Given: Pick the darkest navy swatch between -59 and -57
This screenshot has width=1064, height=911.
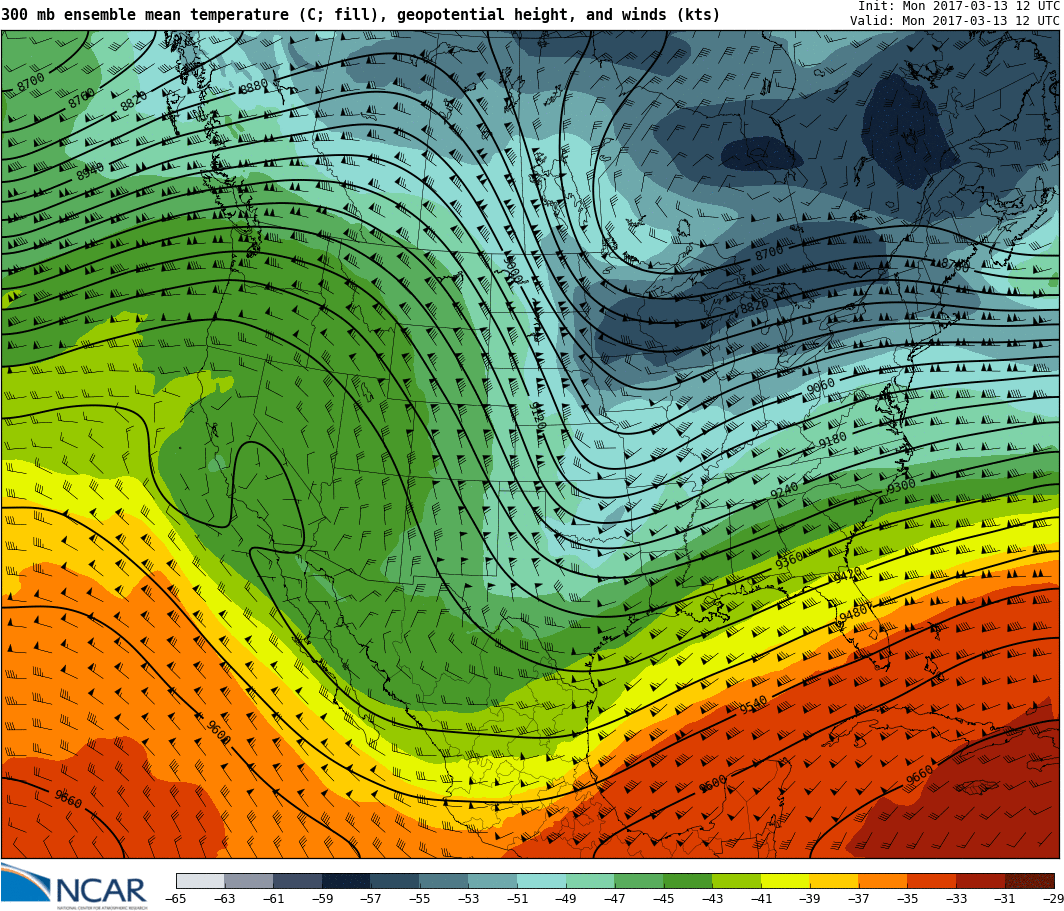Looking at the screenshot, I should tap(347, 880).
